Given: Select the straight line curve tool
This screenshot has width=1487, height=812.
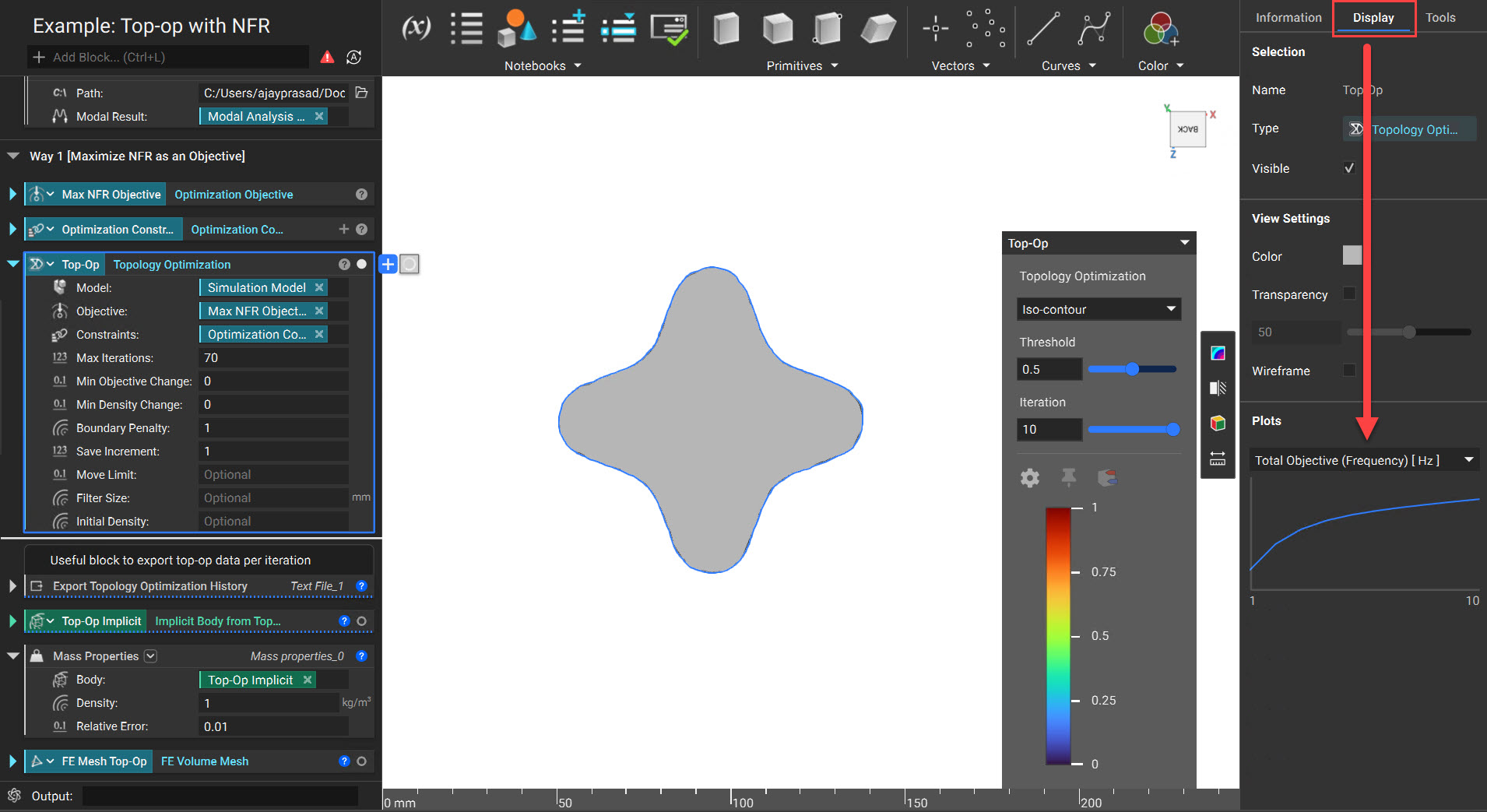Looking at the screenshot, I should pos(1043,29).
